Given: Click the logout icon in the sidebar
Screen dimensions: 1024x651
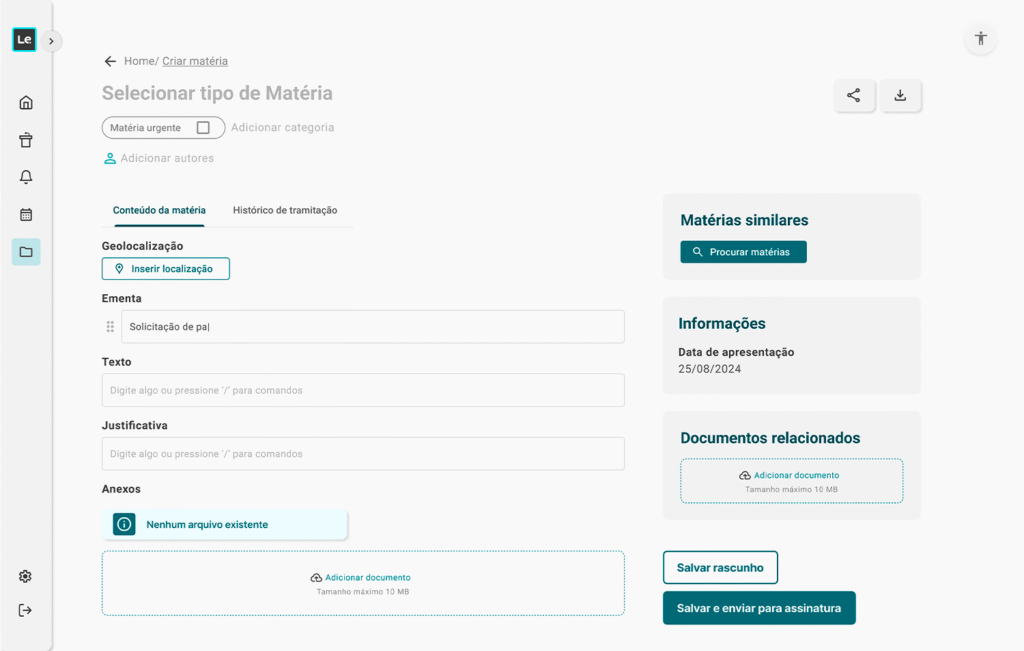Looking at the screenshot, I should (x=25, y=611).
